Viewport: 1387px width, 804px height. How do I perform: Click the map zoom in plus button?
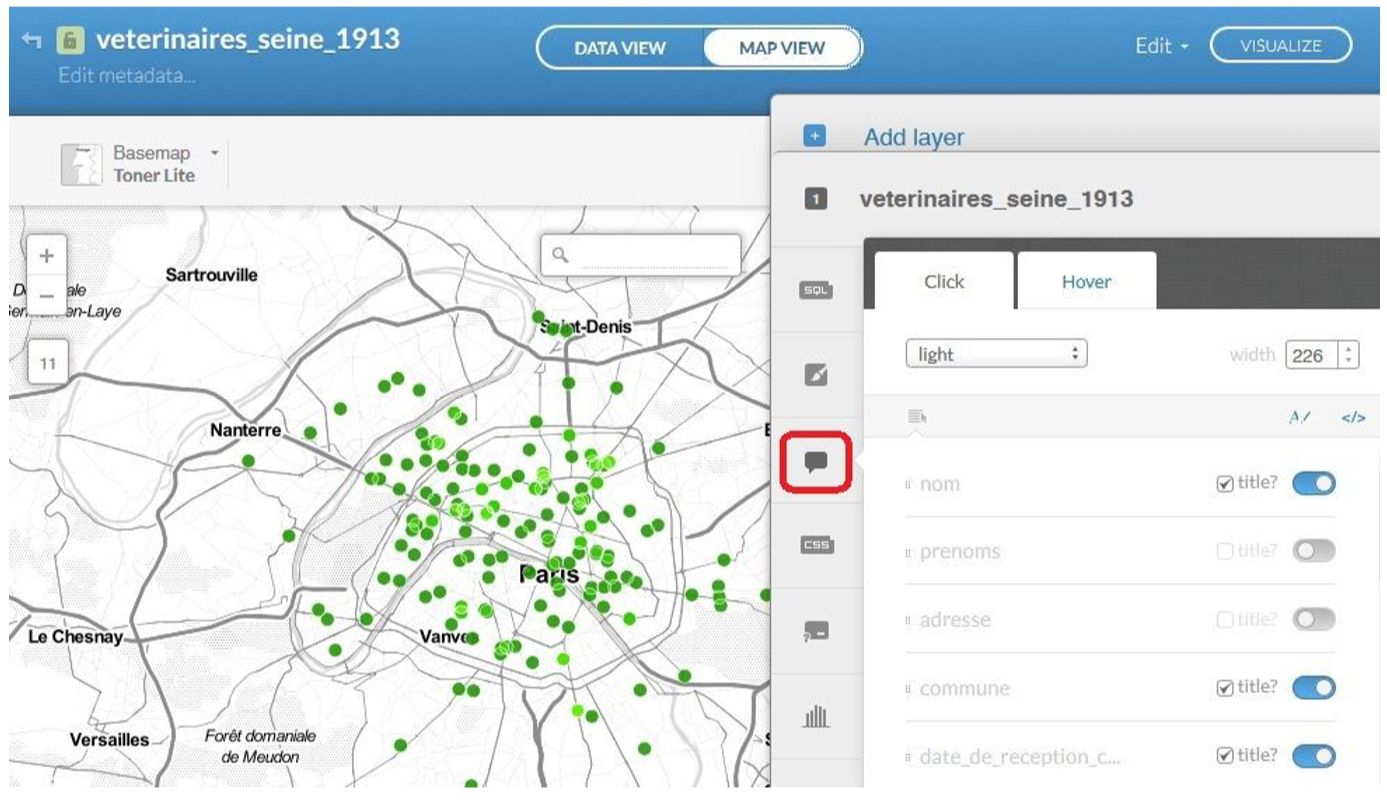47,256
